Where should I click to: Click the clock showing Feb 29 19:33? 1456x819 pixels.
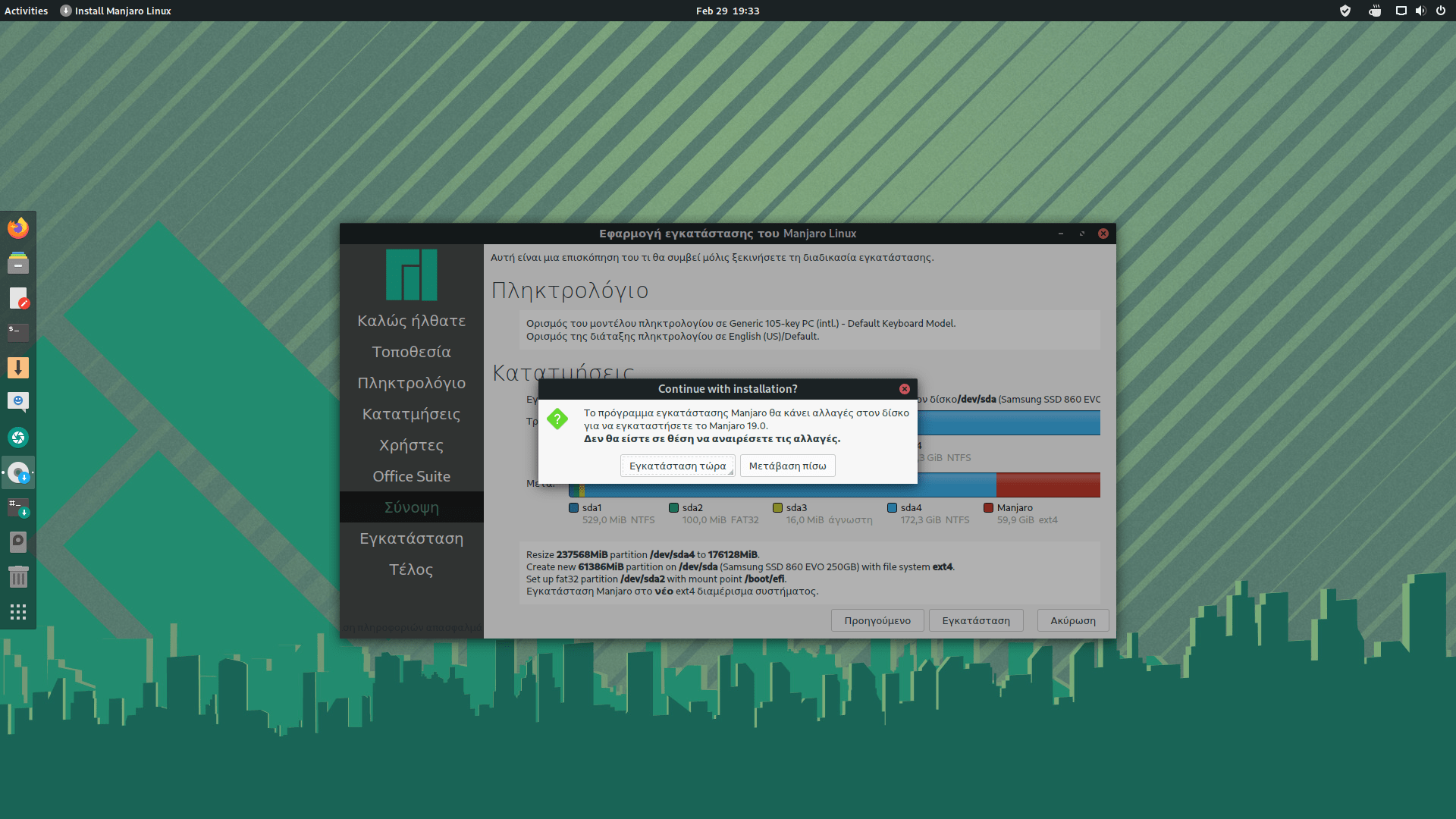pyautogui.click(x=727, y=11)
